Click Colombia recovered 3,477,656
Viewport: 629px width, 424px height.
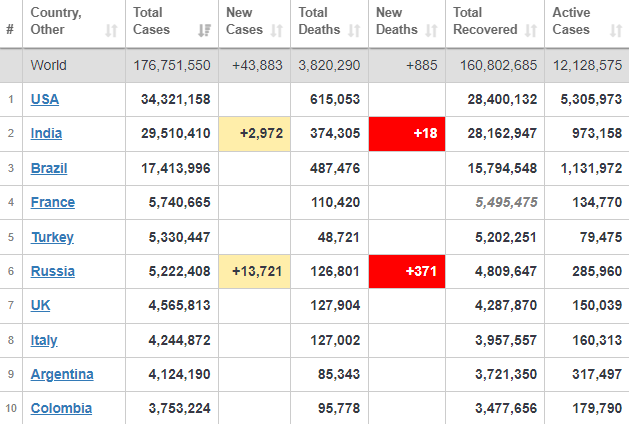click(506, 408)
